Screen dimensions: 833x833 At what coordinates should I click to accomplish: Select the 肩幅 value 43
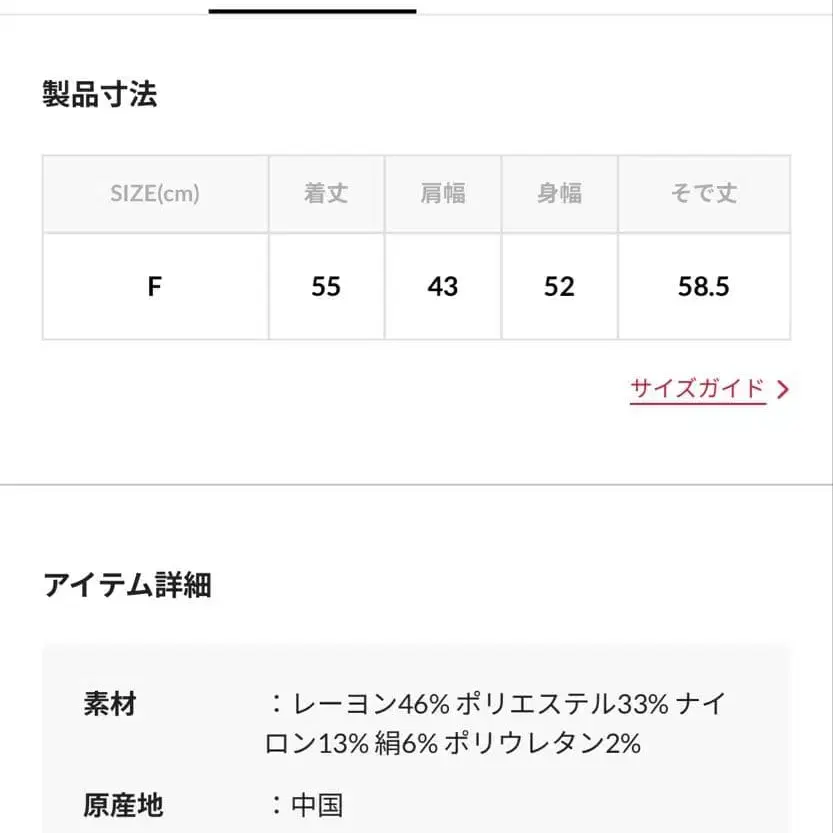coord(442,286)
